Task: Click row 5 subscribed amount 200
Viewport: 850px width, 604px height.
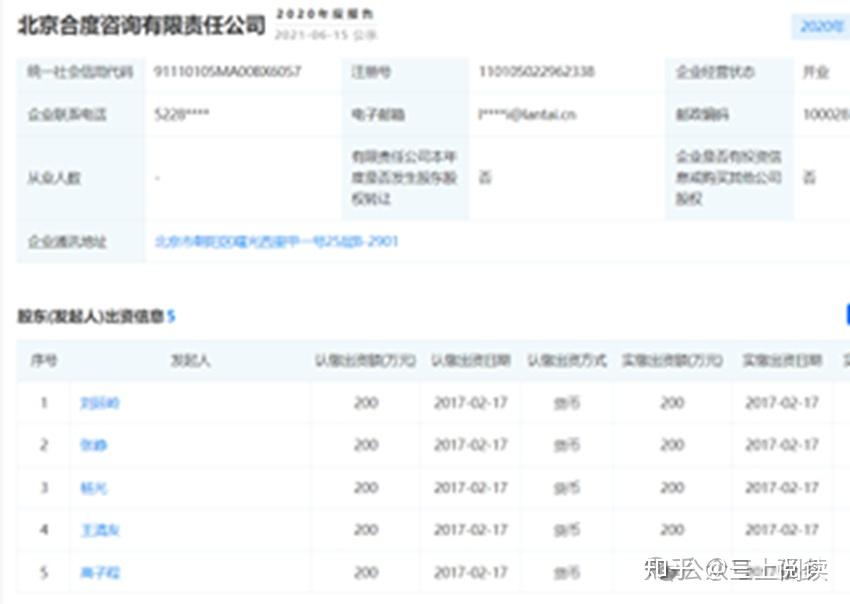Action: pyautogui.click(x=366, y=573)
